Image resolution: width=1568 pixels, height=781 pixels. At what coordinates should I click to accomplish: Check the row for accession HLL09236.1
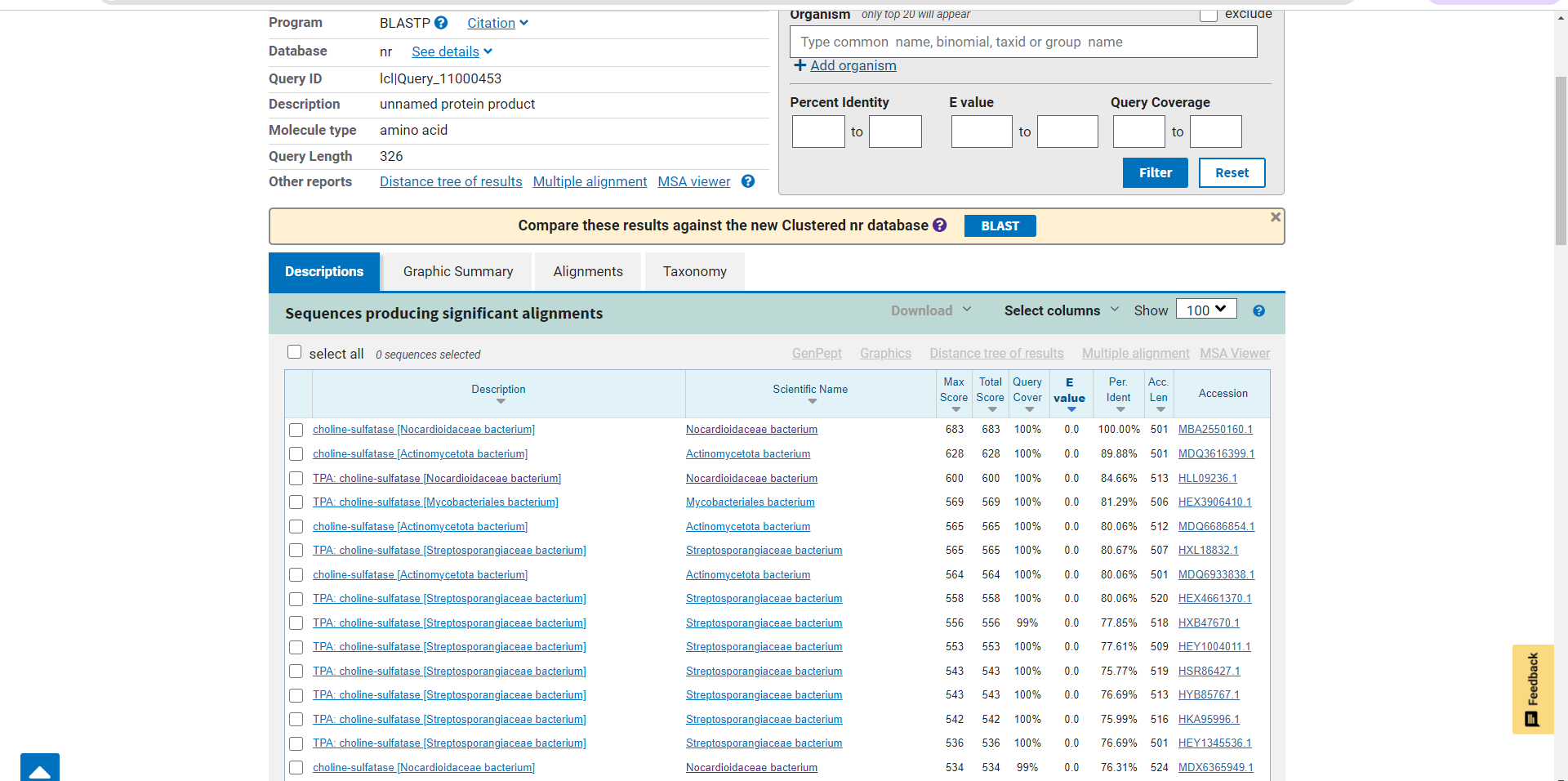tap(296, 479)
